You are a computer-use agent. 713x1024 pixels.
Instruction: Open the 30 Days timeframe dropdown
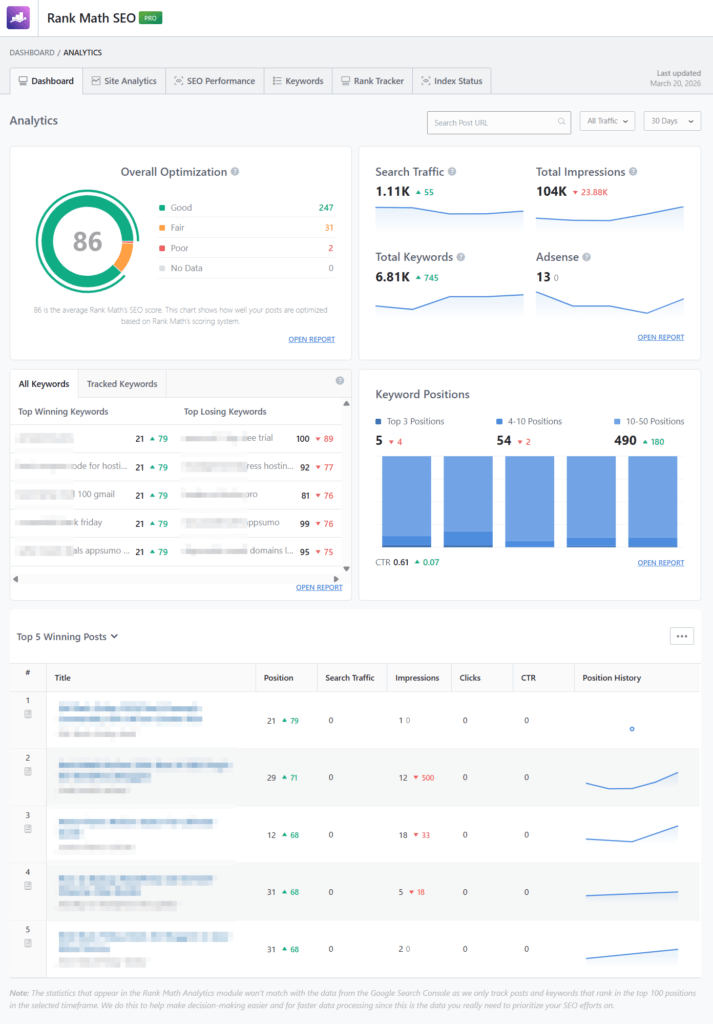[x=672, y=121]
